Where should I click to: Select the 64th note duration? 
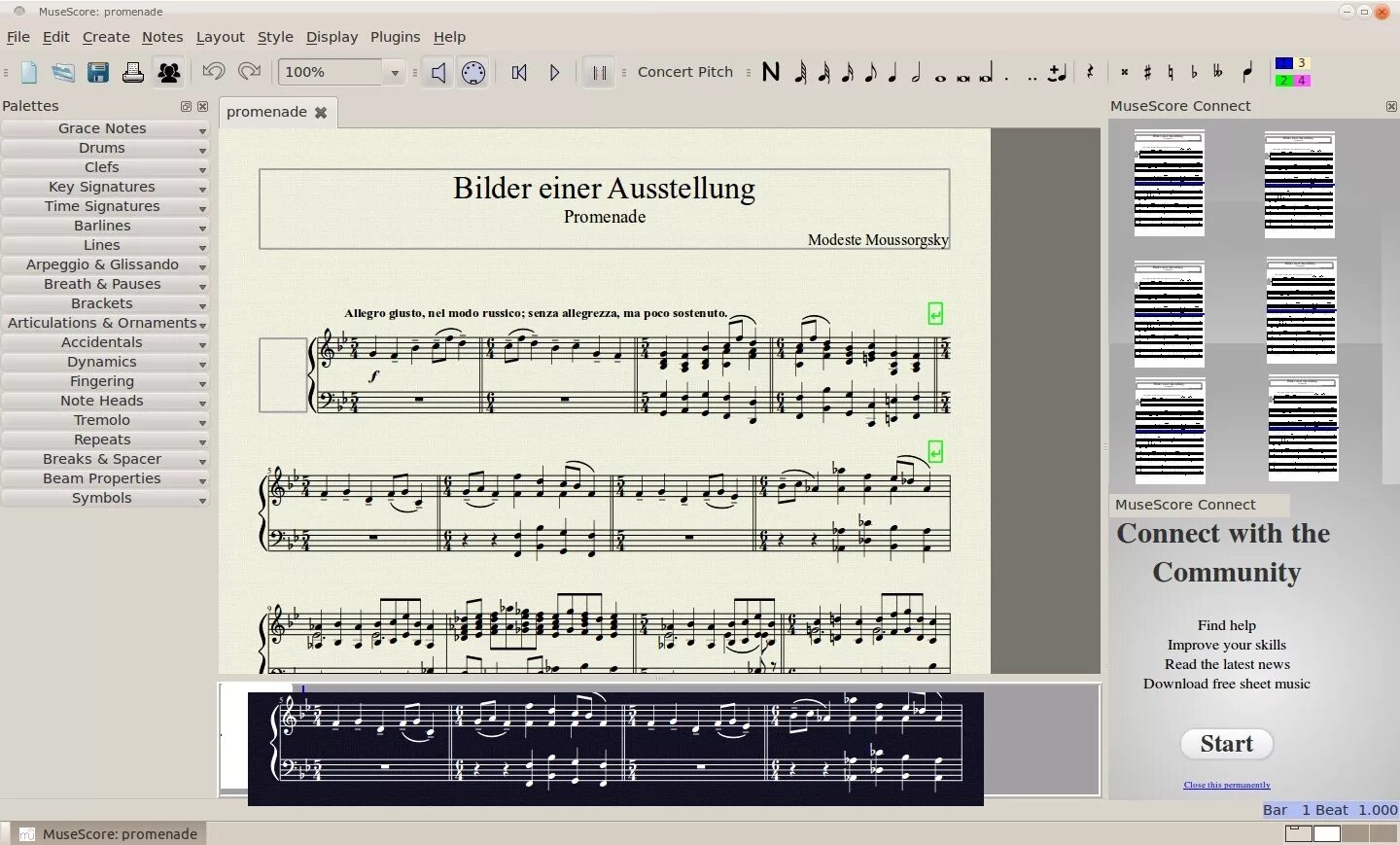800,72
